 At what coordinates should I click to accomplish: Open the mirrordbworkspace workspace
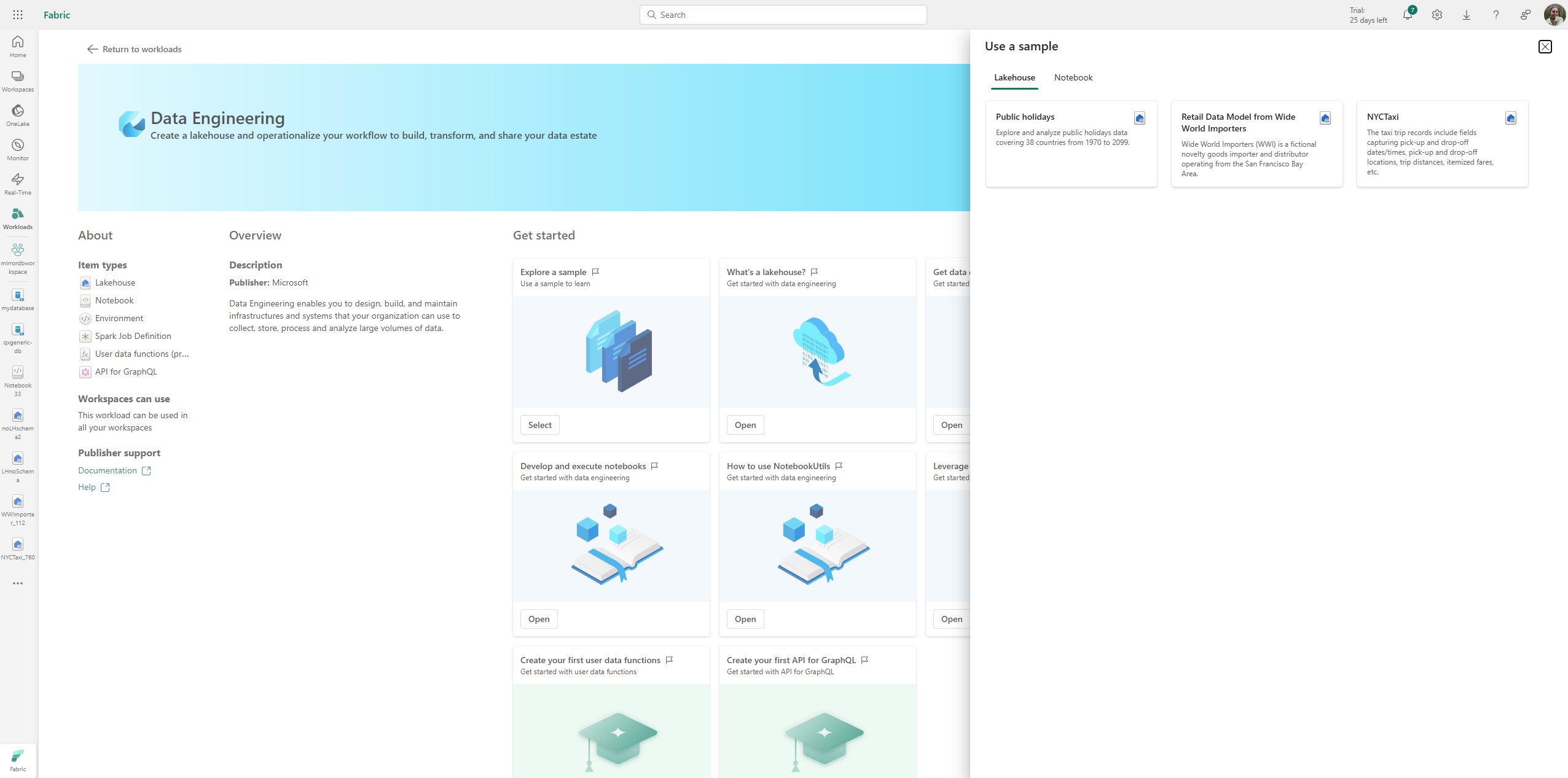(18, 259)
